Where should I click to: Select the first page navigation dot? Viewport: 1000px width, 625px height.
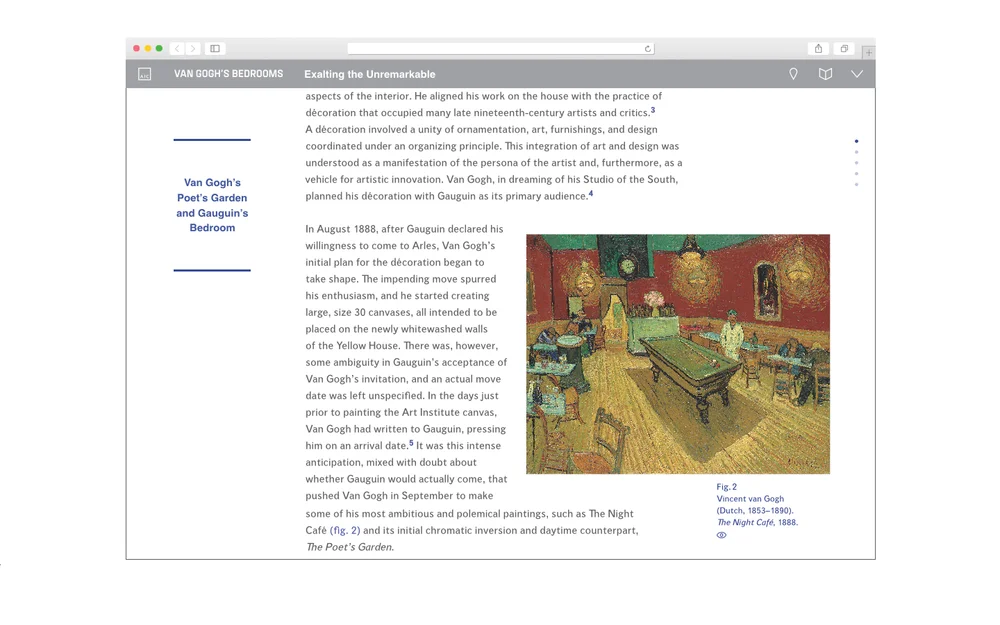tap(857, 141)
